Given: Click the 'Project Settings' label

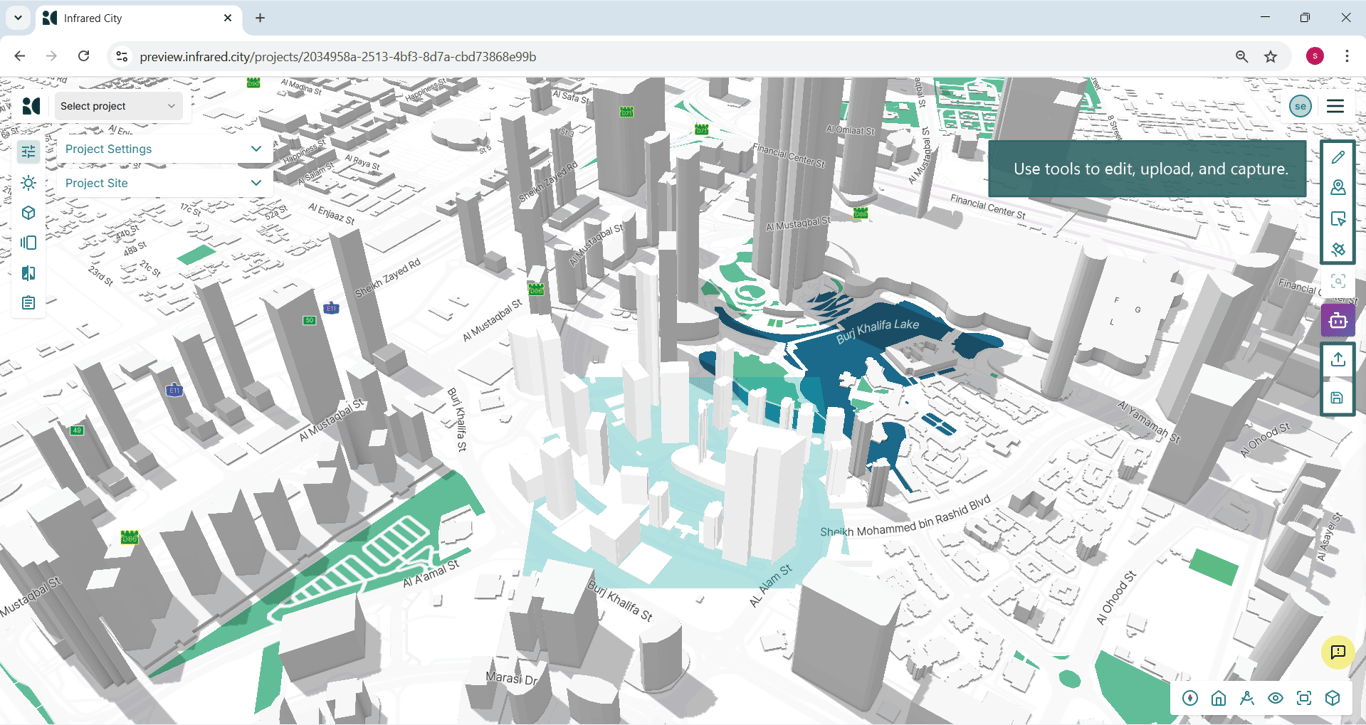Looking at the screenshot, I should pyautogui.click(x=108, y=149).
